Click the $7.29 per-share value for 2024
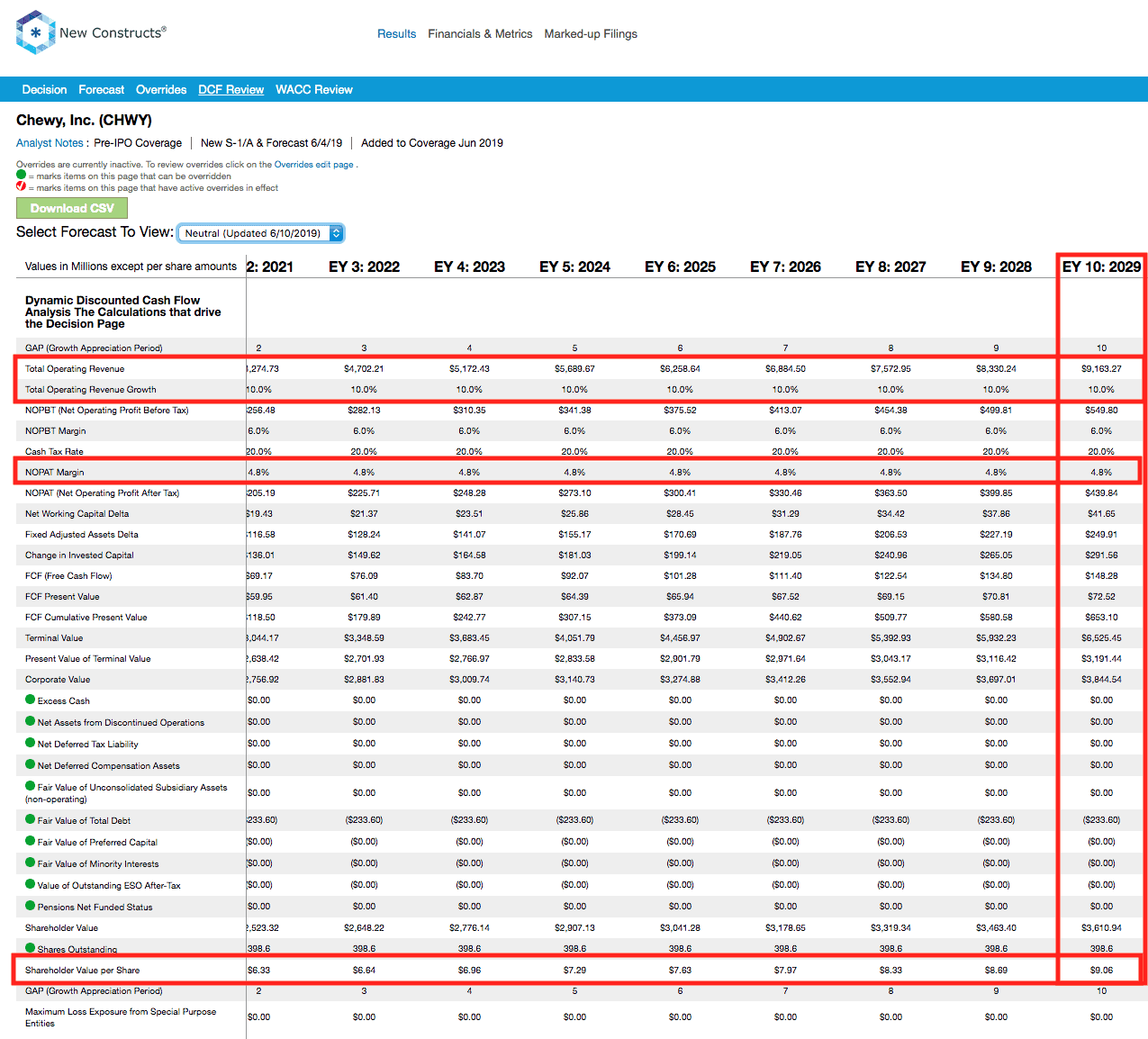Image resolution: width=1148 pixels, height=1039 pixels. (x=574, y=970)
